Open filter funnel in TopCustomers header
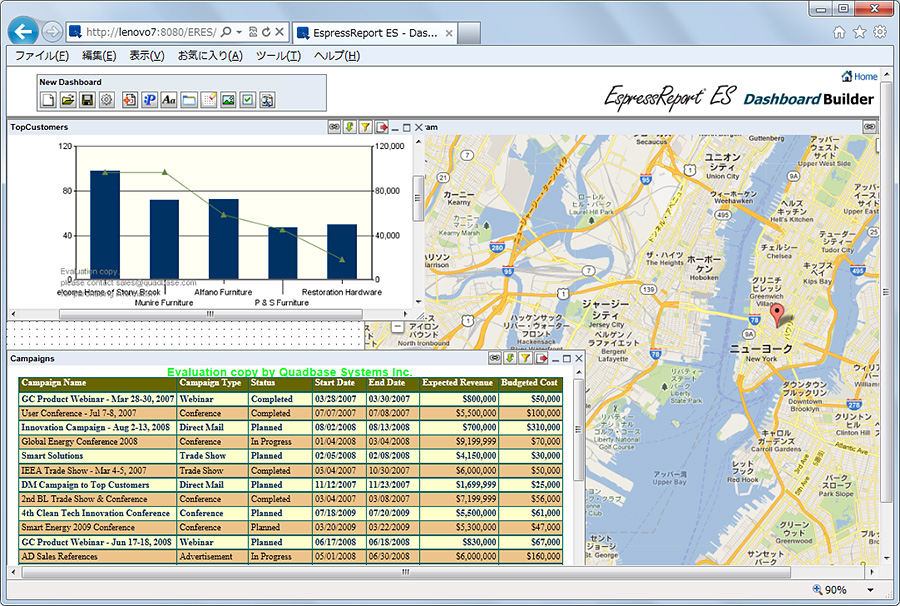Screen dimensions: 900x606 tap(365, 127)
